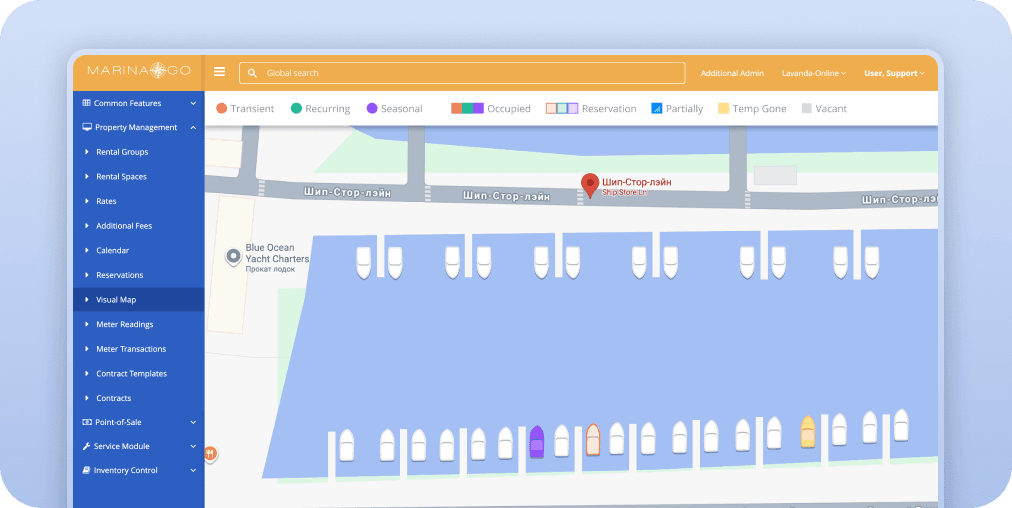Click the red Ship Store Ln map pin
This screenshot has width=1012, height=508.
click(x=590, y=184)
